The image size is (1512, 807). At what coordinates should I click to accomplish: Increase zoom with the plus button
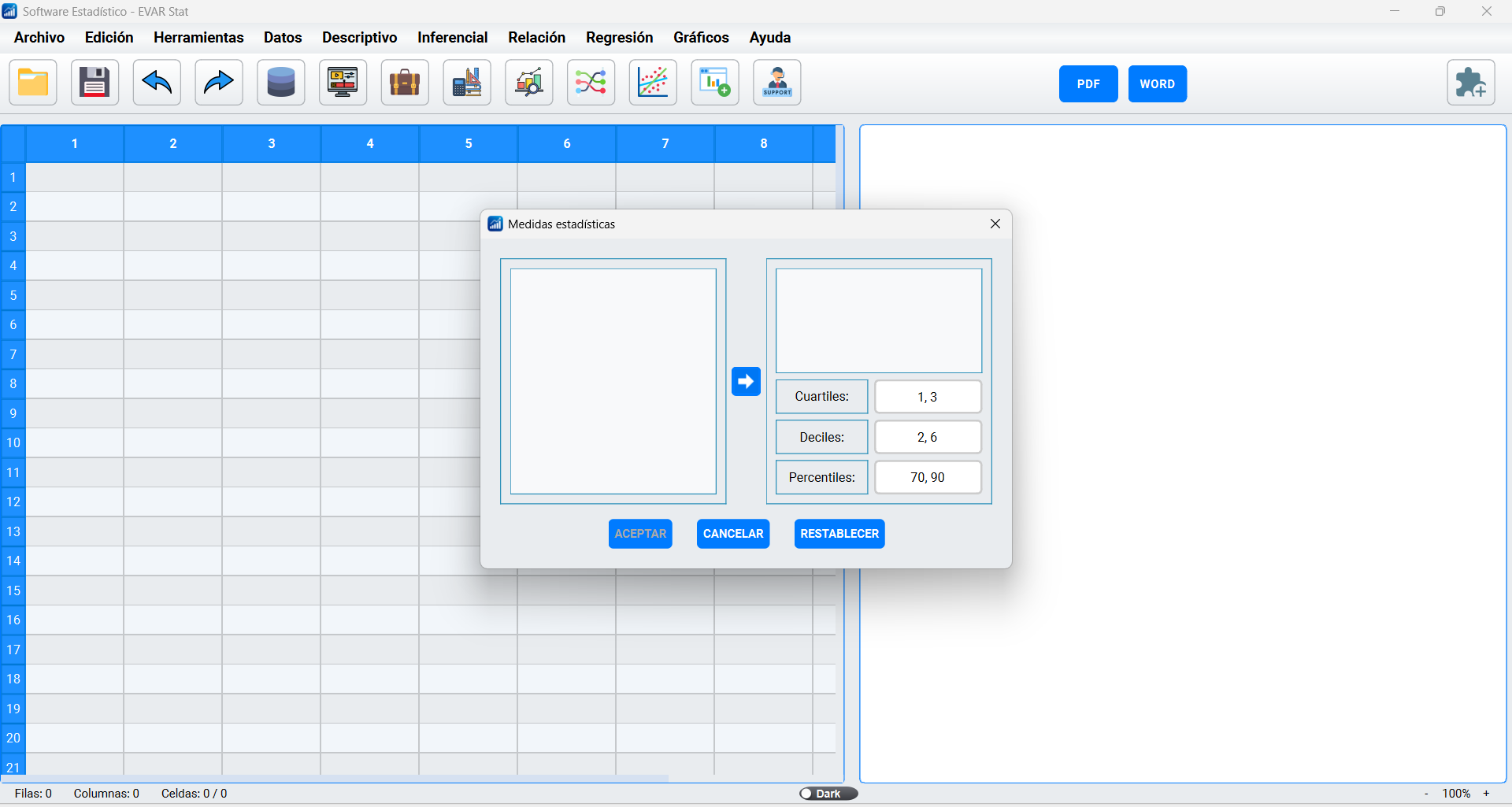[1487, 794]
